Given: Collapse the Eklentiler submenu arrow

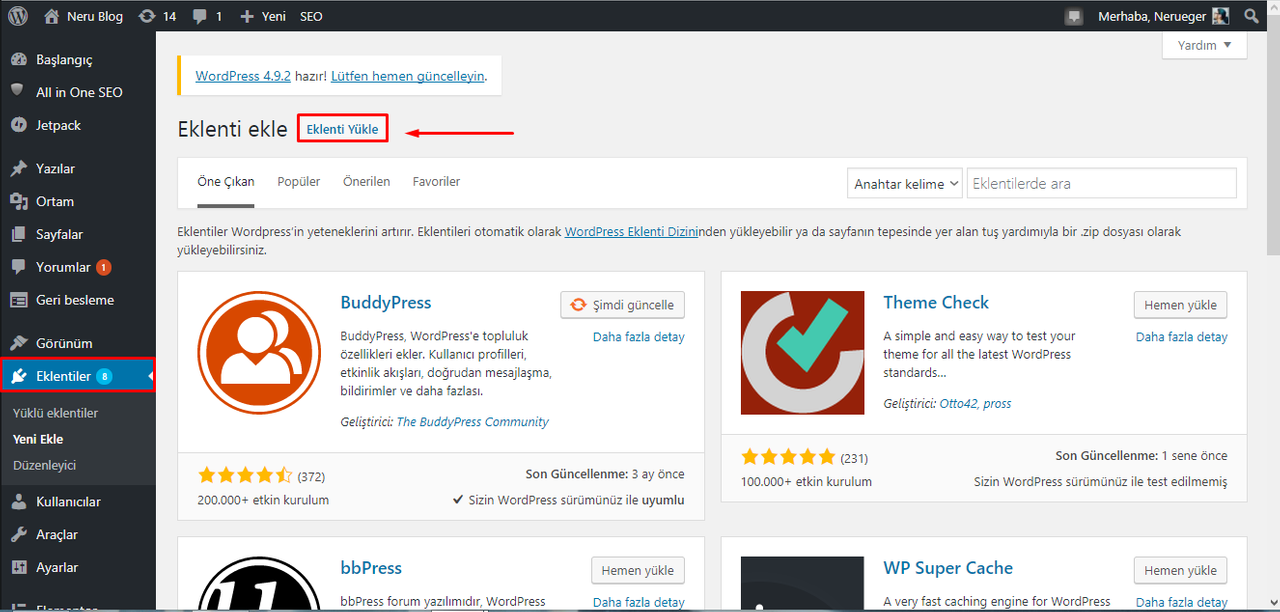Looking at the screenshot, I should click(x=151, y=376).
